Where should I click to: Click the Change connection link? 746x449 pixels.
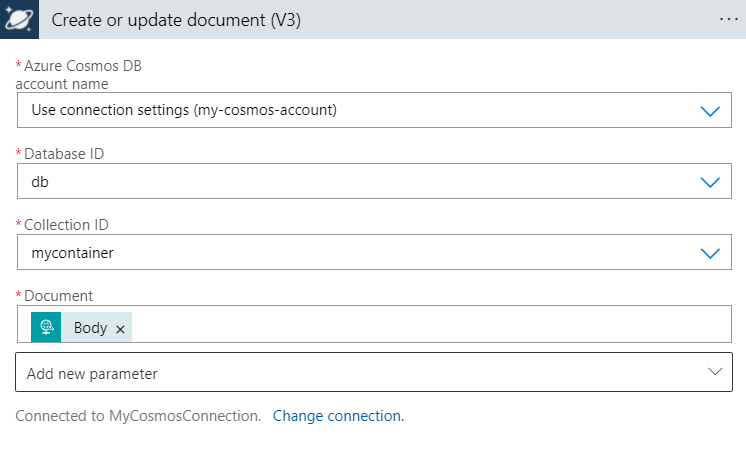[338, 415]
